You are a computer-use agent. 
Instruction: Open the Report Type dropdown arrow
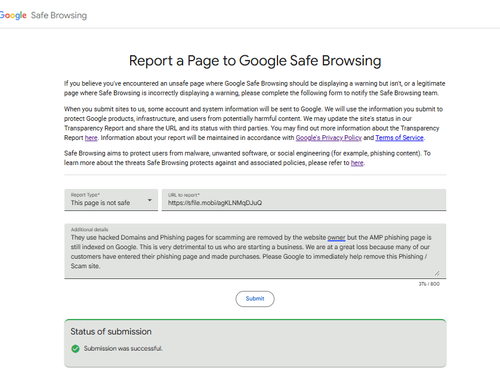(x=150, y=200)
